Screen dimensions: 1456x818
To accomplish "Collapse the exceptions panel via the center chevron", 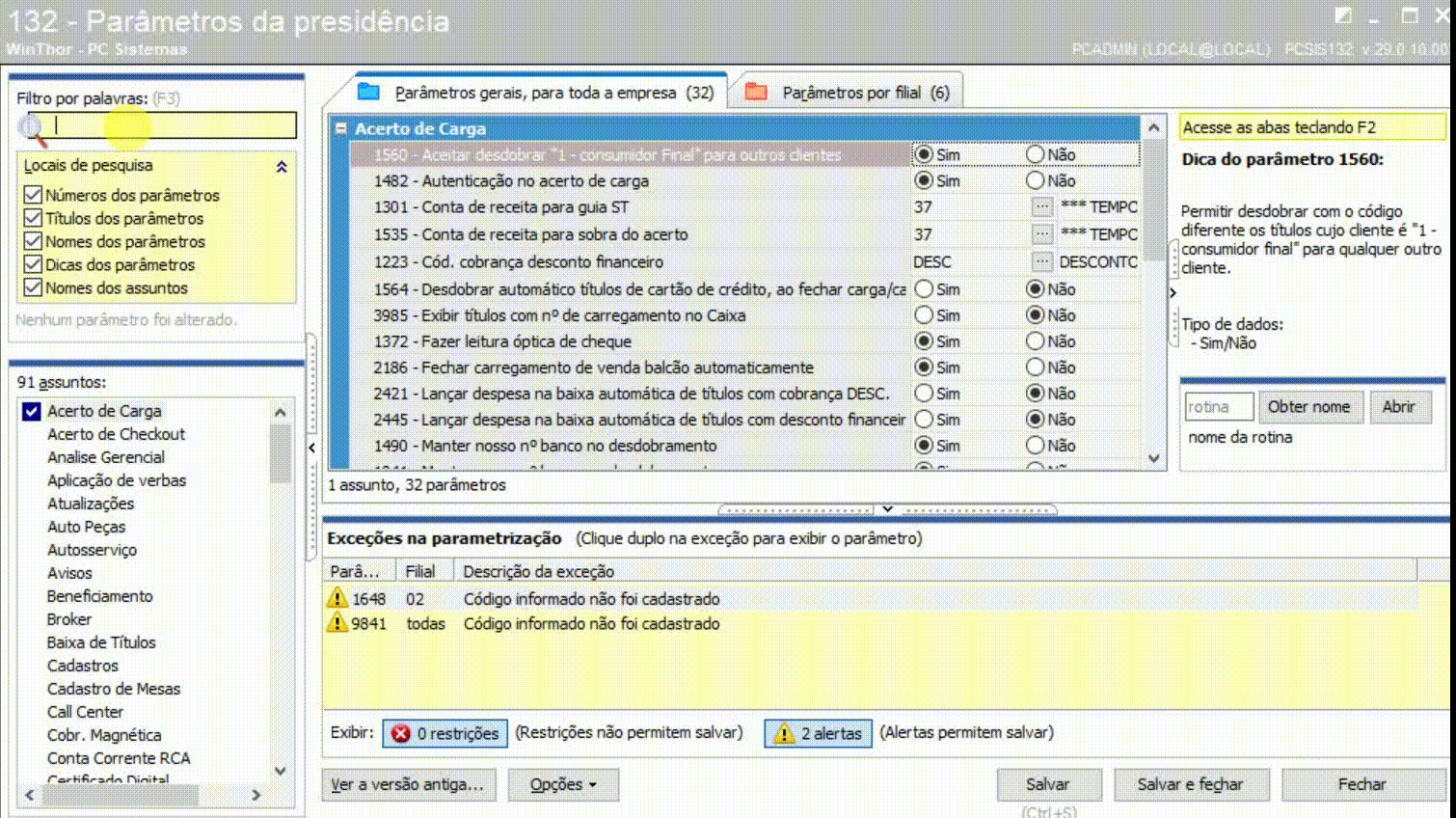I will click(x=887, y=508).
